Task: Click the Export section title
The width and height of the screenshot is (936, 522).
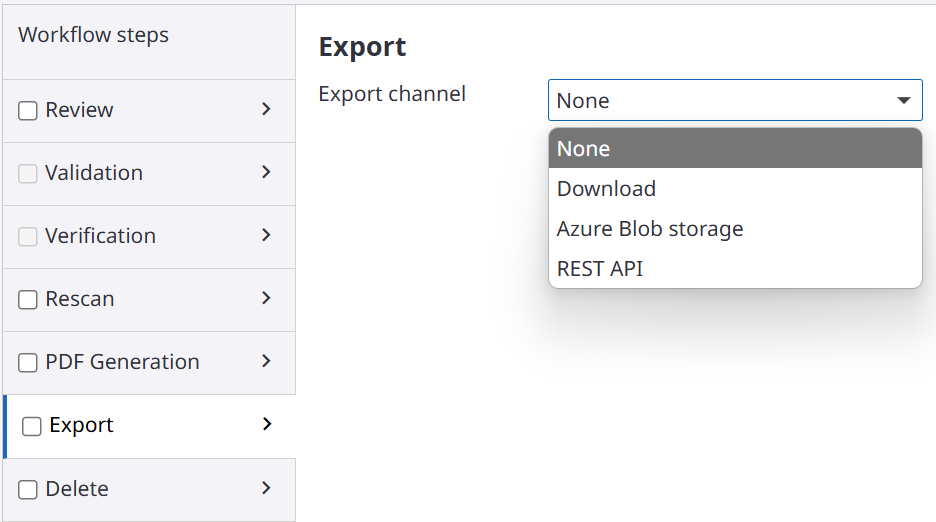Action: click(x=362, y=47)
